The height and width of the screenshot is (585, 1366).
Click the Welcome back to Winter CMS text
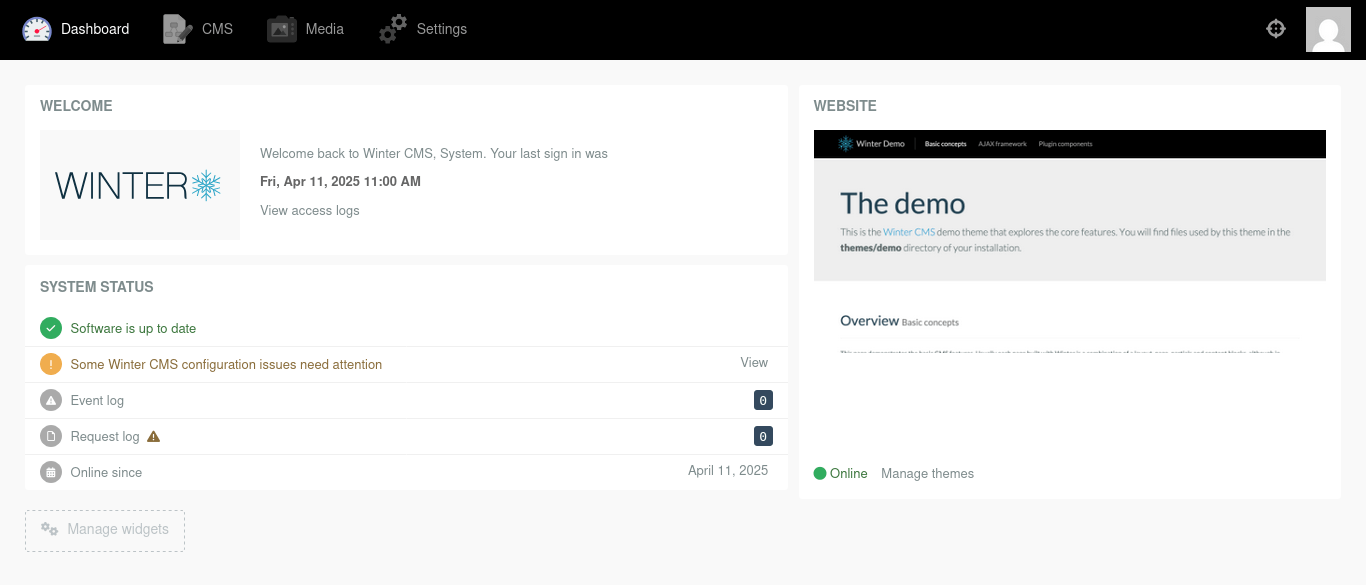[434, 153]
